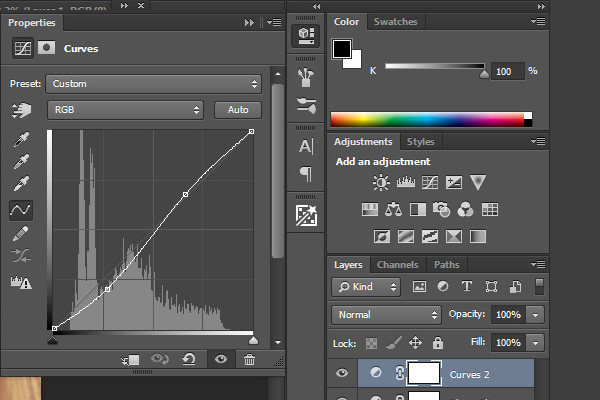Select draw to modify curve pencil
This screenshot has height=400, width=600.
pos(21,233)
